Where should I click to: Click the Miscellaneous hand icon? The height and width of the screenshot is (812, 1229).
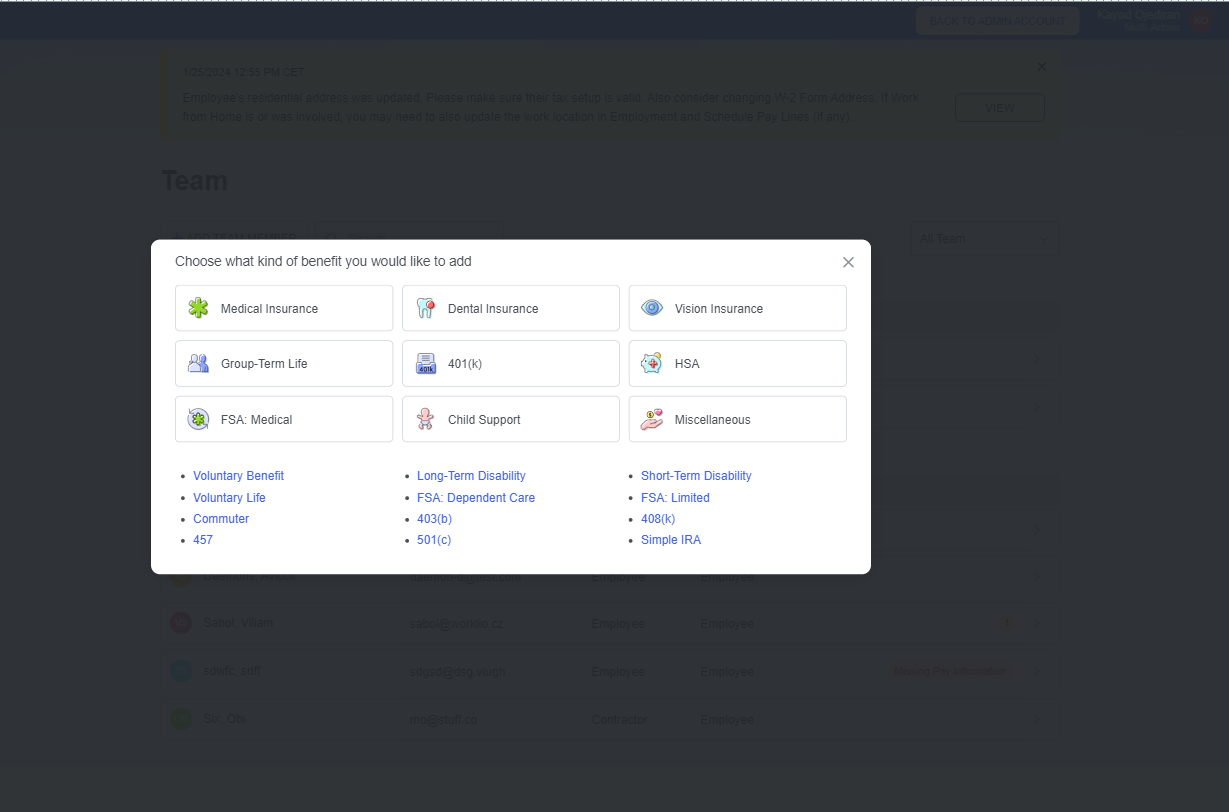[x=652, y=419]
